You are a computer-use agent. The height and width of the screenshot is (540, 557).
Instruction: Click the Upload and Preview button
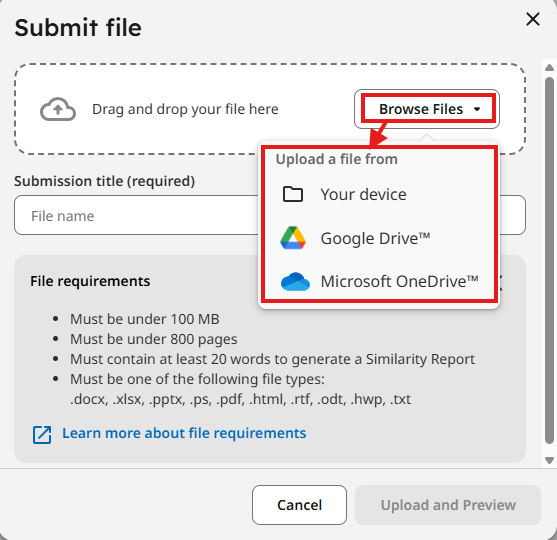click(x=448, y=505)
